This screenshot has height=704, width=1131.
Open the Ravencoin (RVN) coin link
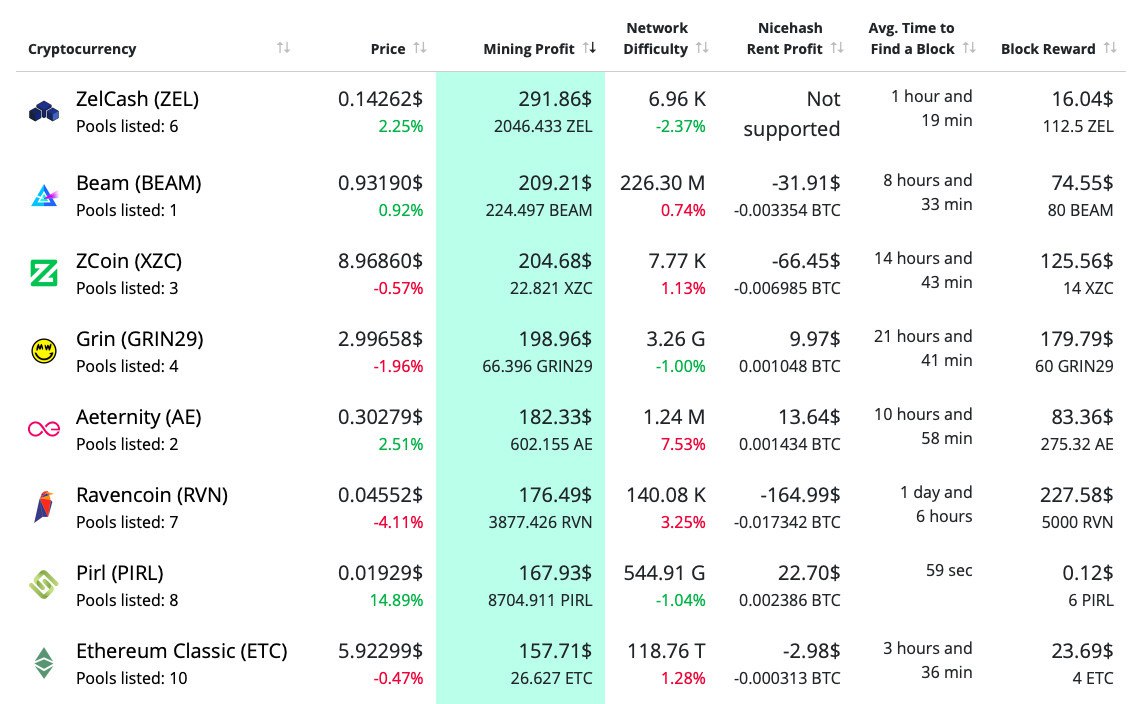[152, 495]
